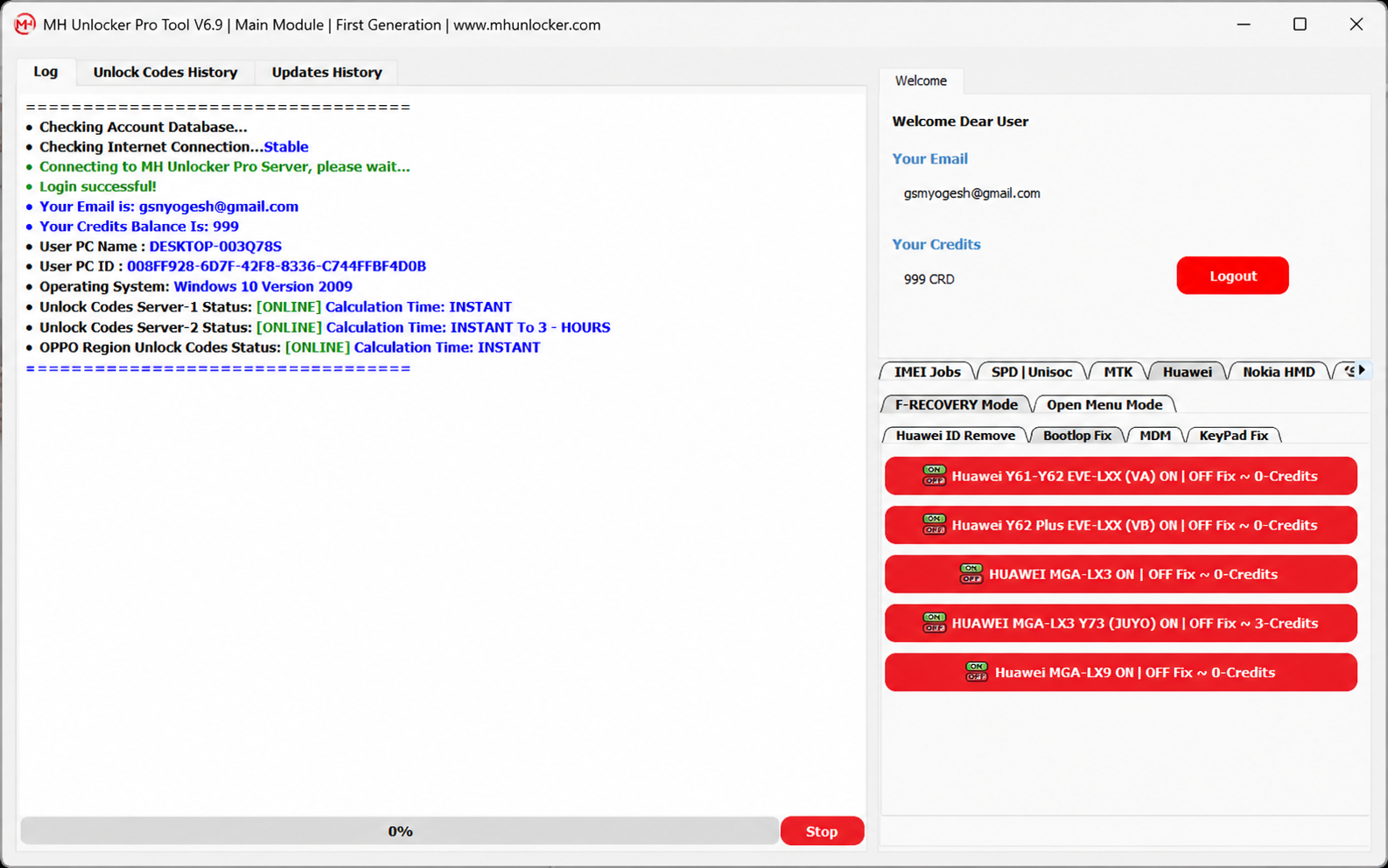Switch to Open Menu Mode tab
Image resolution: width=1388 pixels, height=868 pixels.
pos(1104,404)
